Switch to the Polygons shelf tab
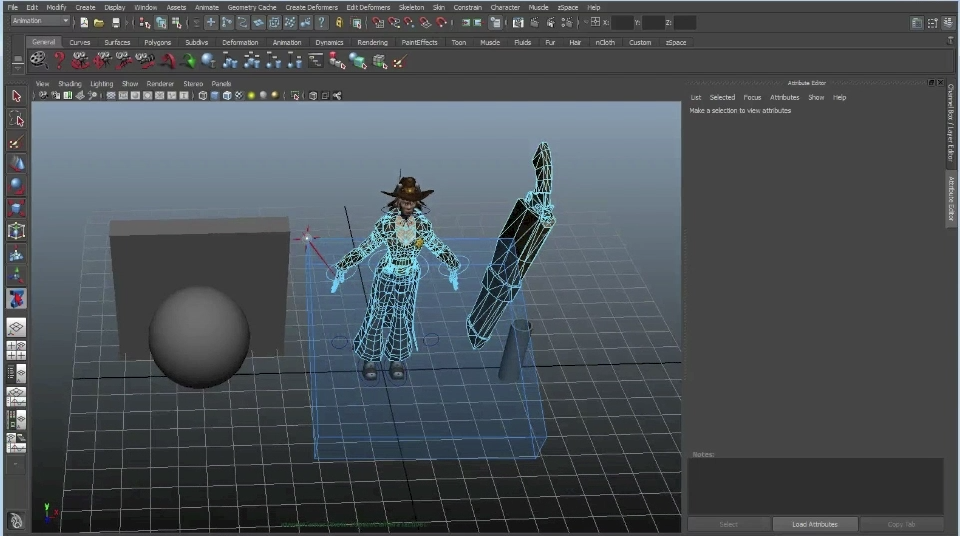Viewport: 960px width, 536px height. coord(157,42)
